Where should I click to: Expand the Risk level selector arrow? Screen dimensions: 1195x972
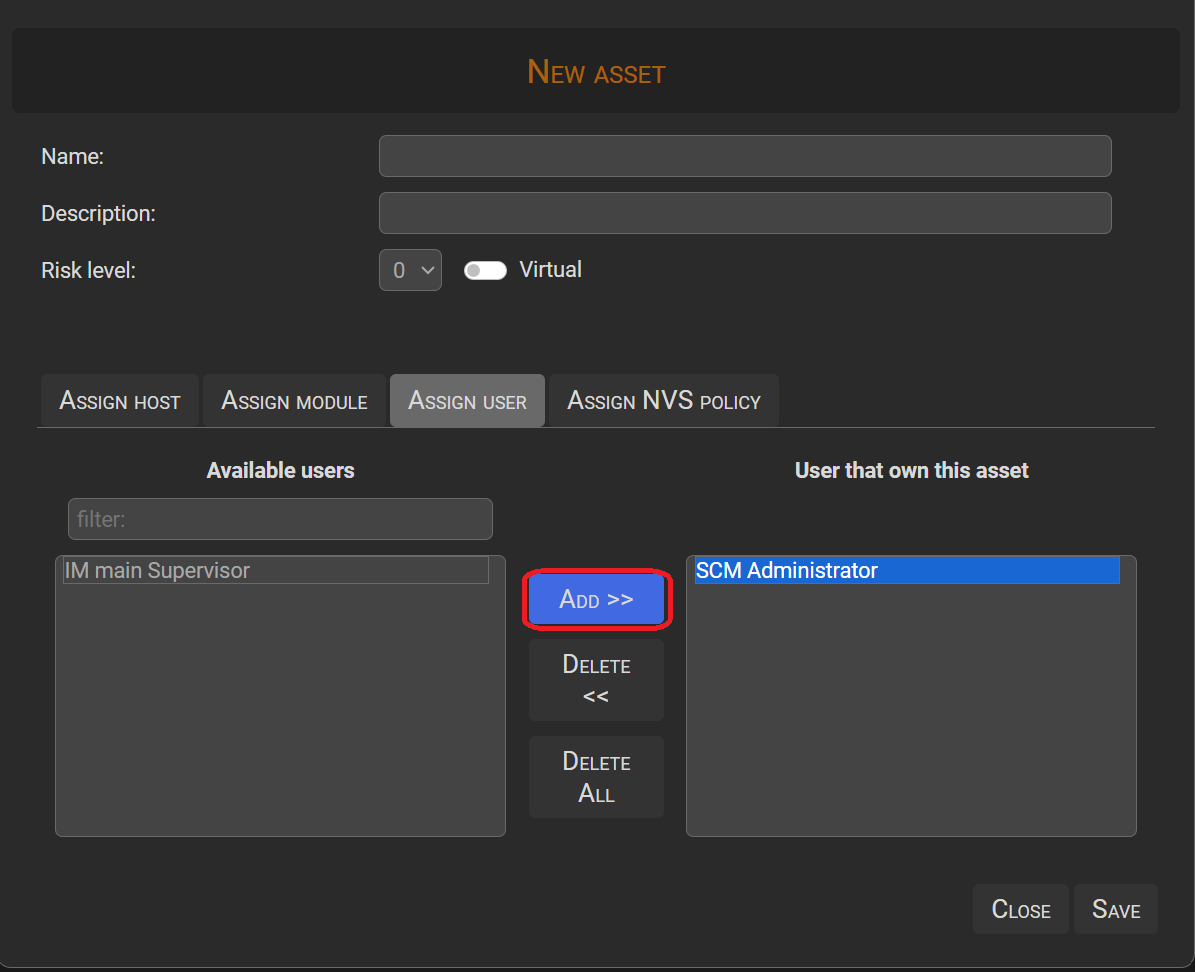click(x=429, y=270)
